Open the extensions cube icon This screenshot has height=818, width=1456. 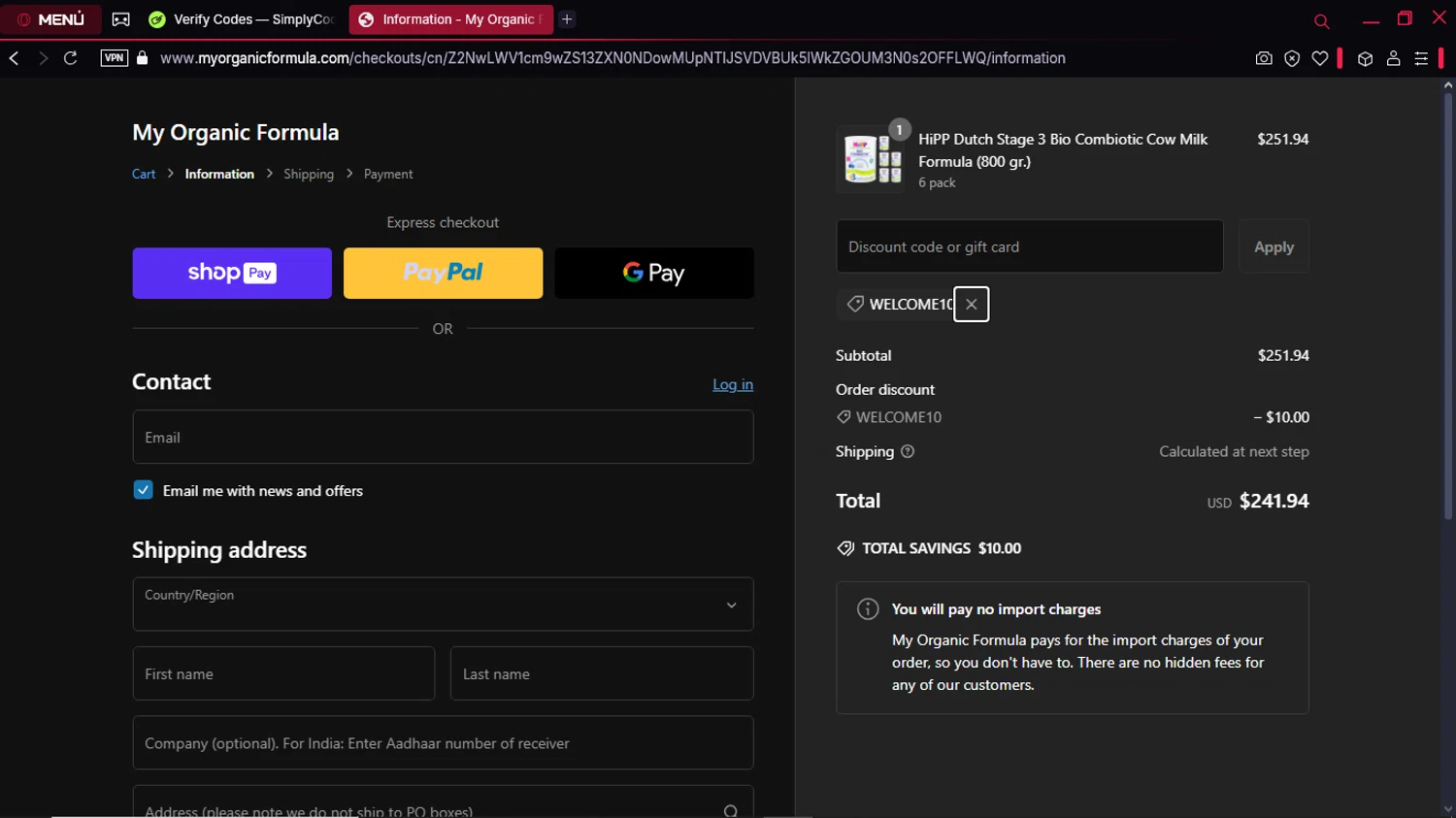pyautogui.click(x=1365, y=58)
